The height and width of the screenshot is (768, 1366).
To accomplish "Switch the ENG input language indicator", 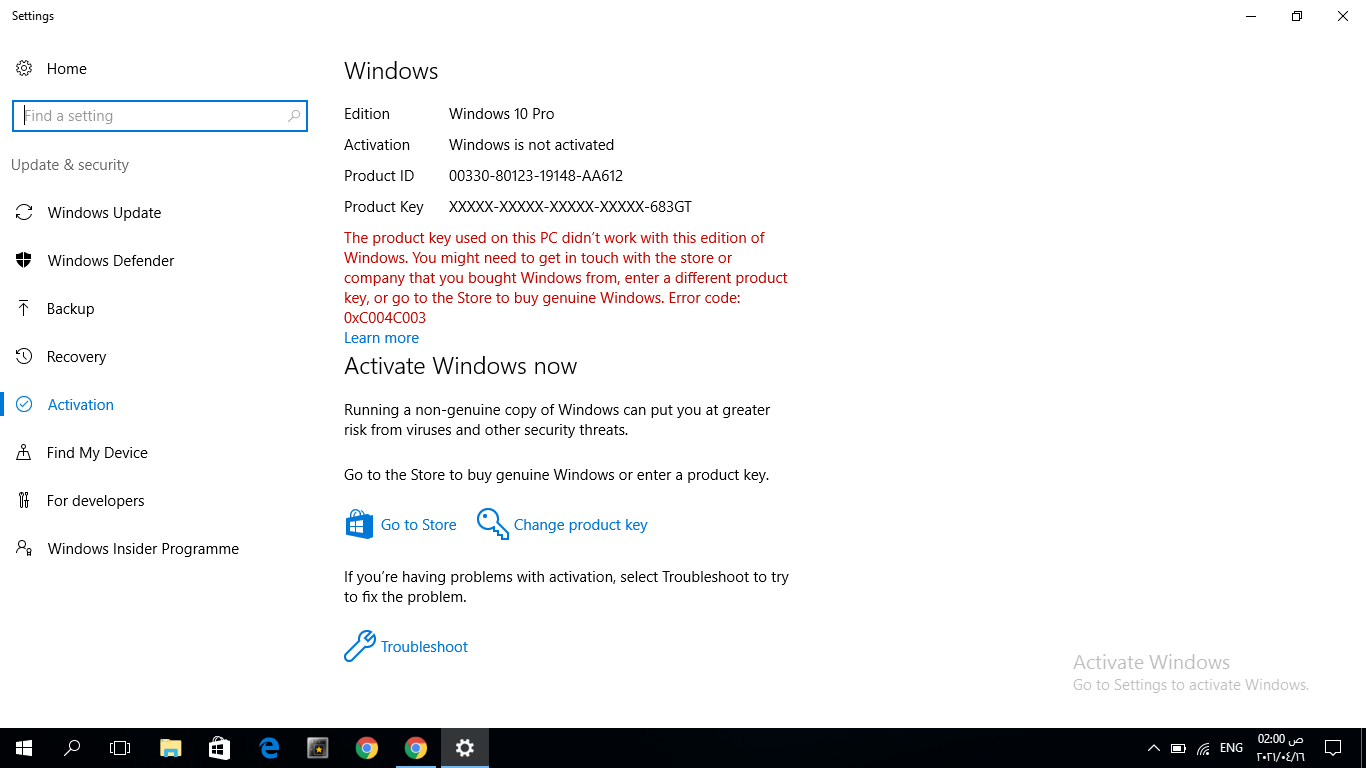I will point(1231,748).
